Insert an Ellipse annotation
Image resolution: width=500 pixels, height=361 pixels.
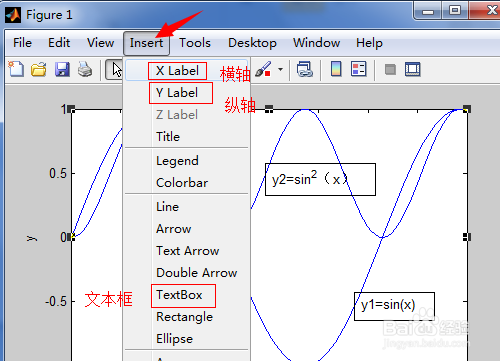pyautogui.click(x=187, y=339)
